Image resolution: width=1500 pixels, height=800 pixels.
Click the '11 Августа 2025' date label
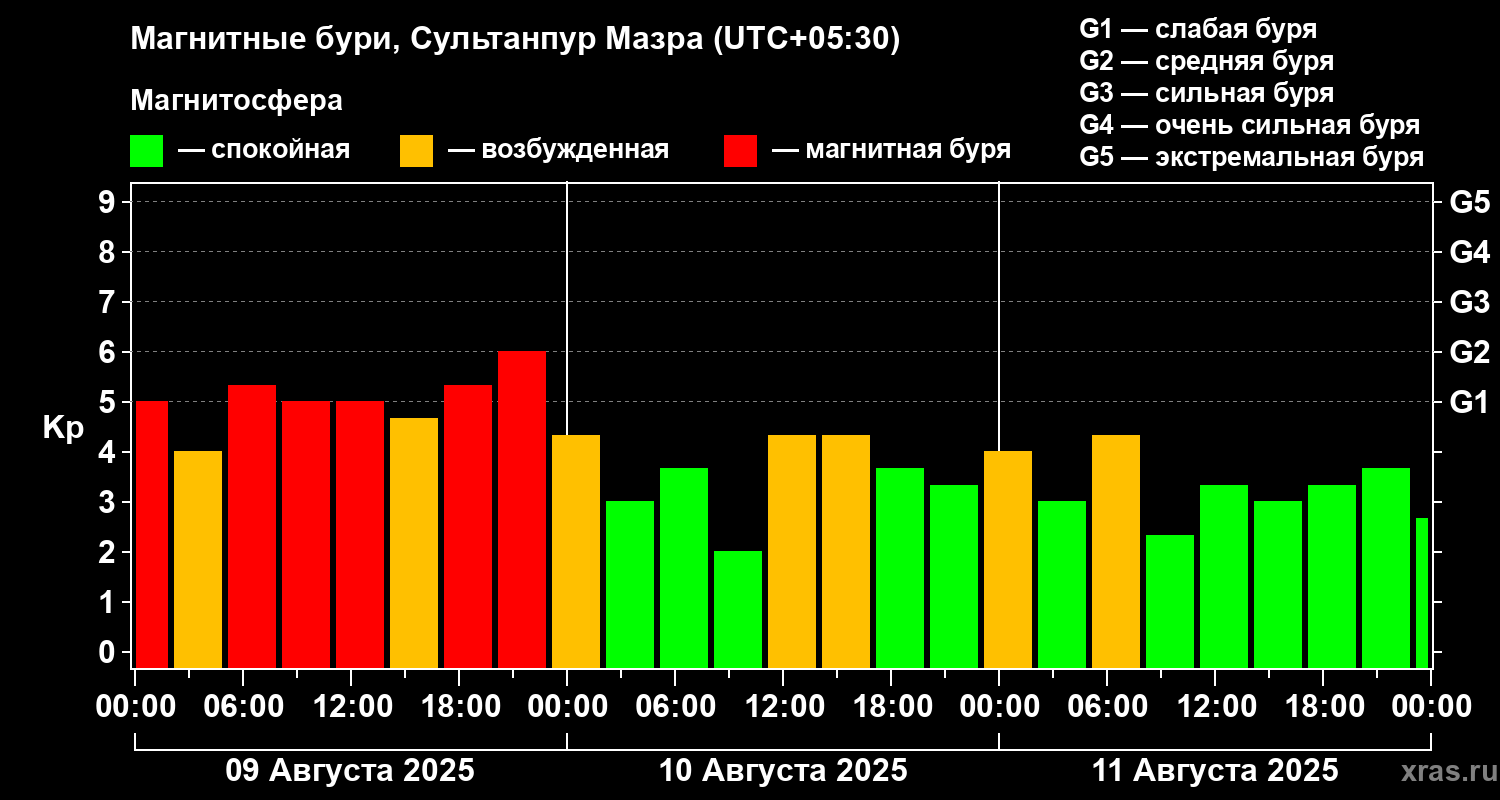[1215, 771]
